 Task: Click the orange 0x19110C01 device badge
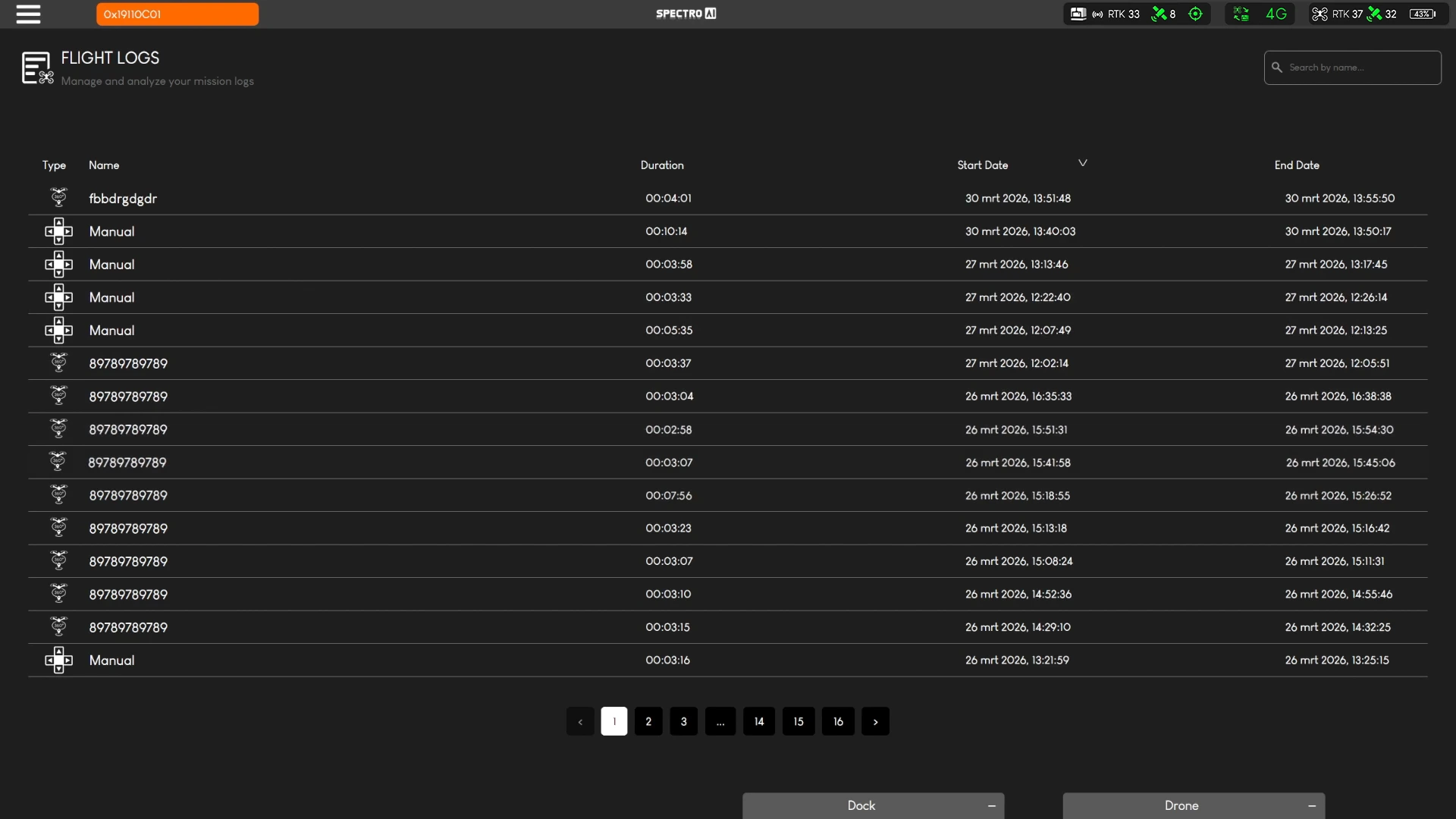pyautogui.click(x=177, y=14)
